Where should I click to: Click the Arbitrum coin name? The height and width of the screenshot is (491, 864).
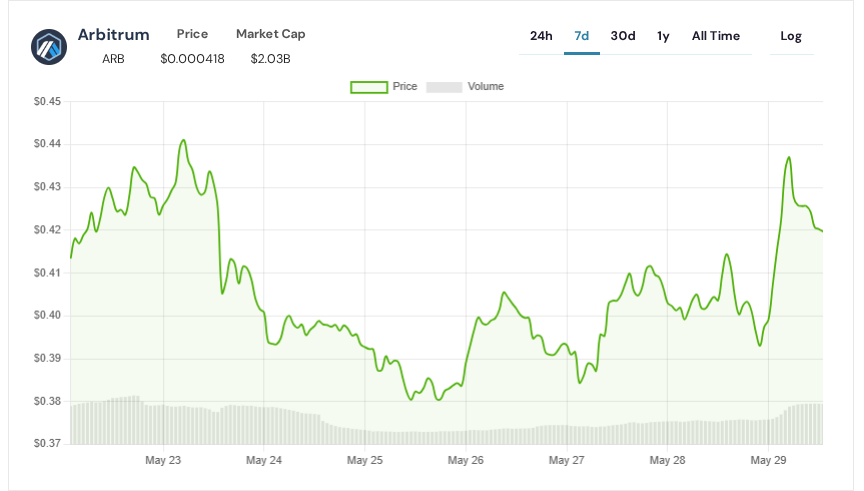[x=114, y=34]
